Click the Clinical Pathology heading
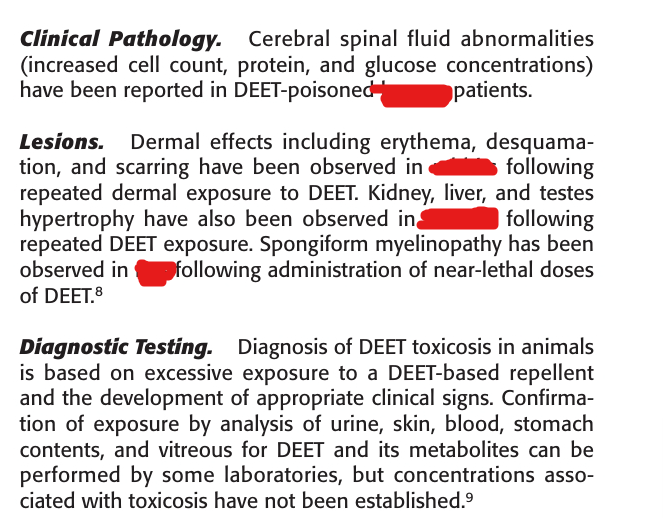The image size is (663, 518). pos(121,40)
